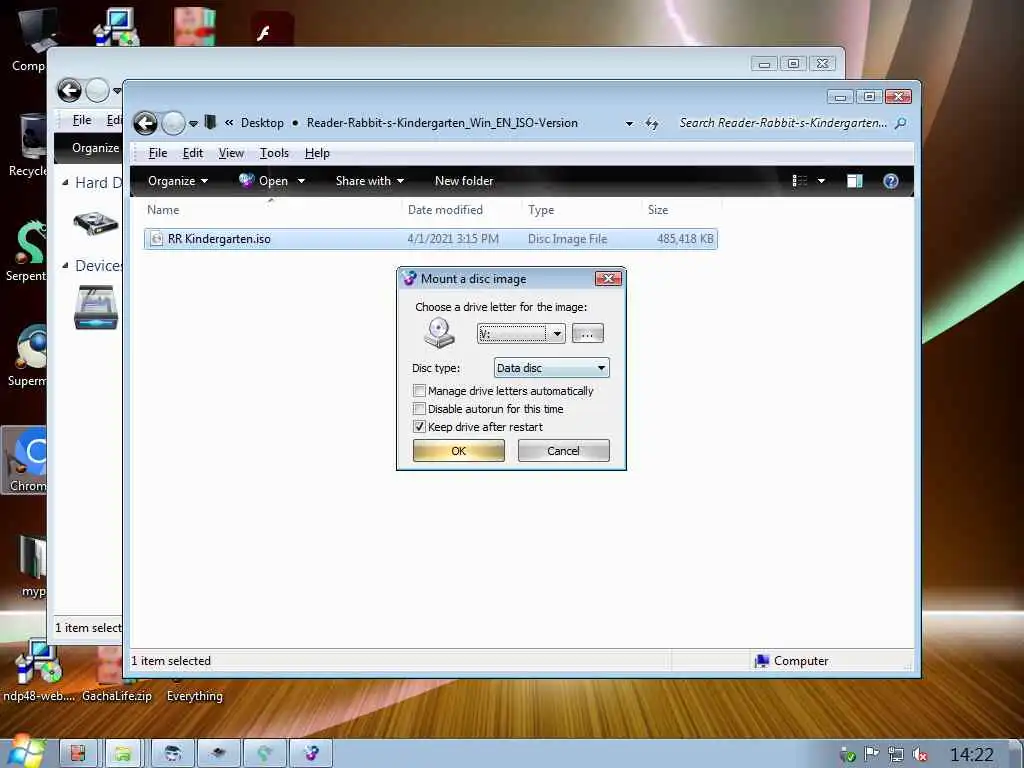Screen dimensions: 1024x768
Task: Click the Action Center flag tray icon
Action: (871, 754)
